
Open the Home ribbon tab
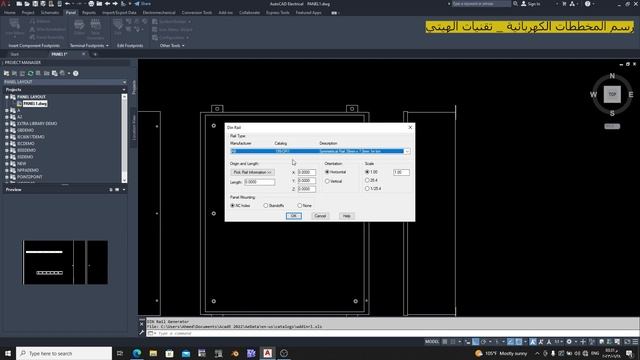pos(9,13)
